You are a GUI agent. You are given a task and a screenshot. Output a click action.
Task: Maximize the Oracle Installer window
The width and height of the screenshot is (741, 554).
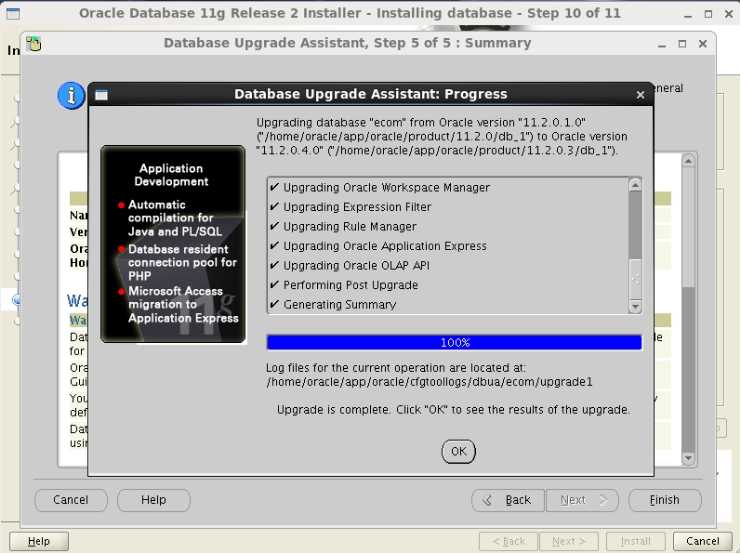pos(708,15)
